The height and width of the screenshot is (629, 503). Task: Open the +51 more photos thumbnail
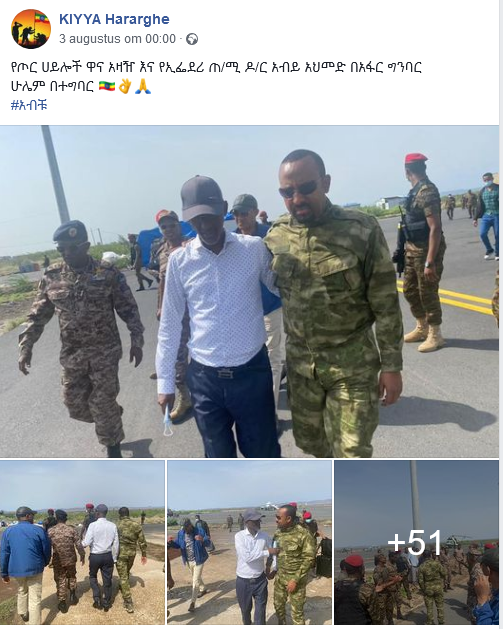[416, 542]
